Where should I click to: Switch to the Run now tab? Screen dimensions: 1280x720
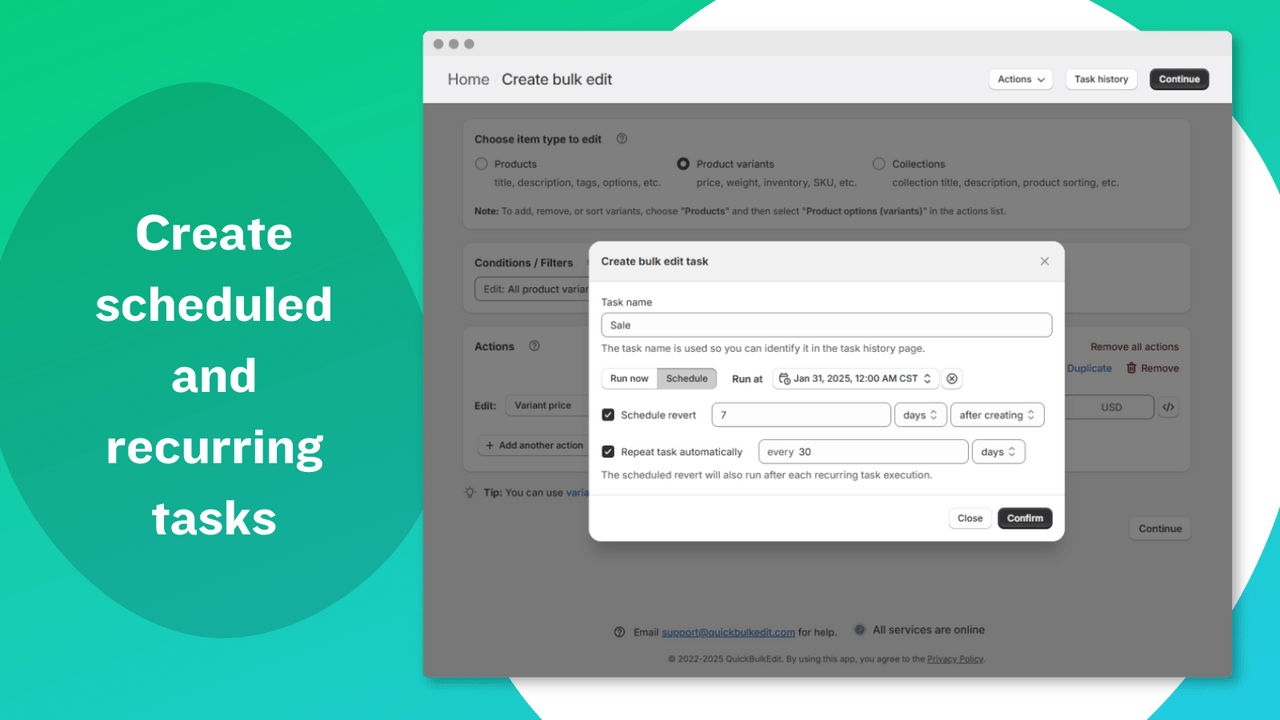click(x=628, y=378)
